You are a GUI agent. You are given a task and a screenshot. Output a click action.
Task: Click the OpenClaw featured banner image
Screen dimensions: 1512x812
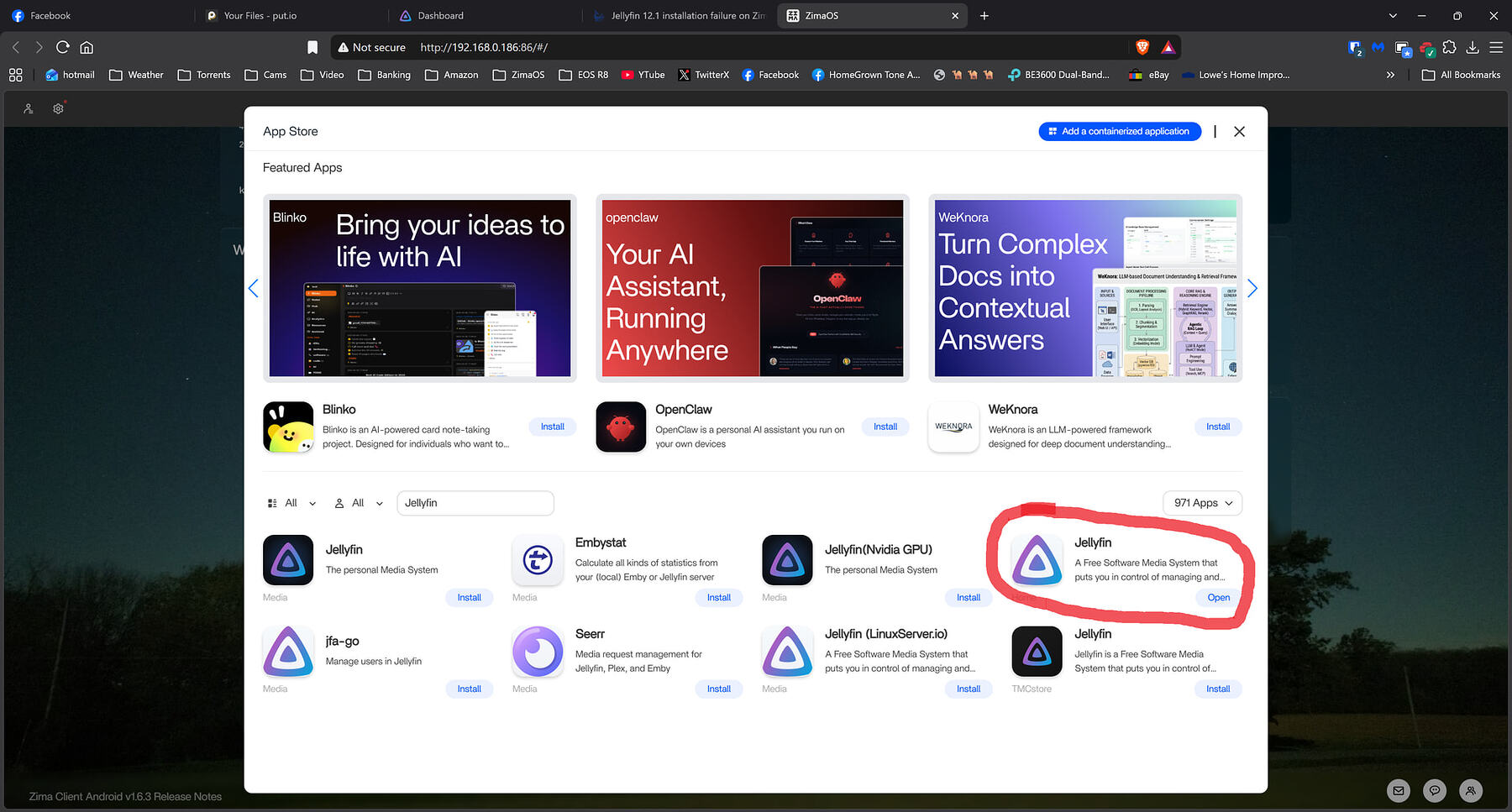(x=753, y=288)
